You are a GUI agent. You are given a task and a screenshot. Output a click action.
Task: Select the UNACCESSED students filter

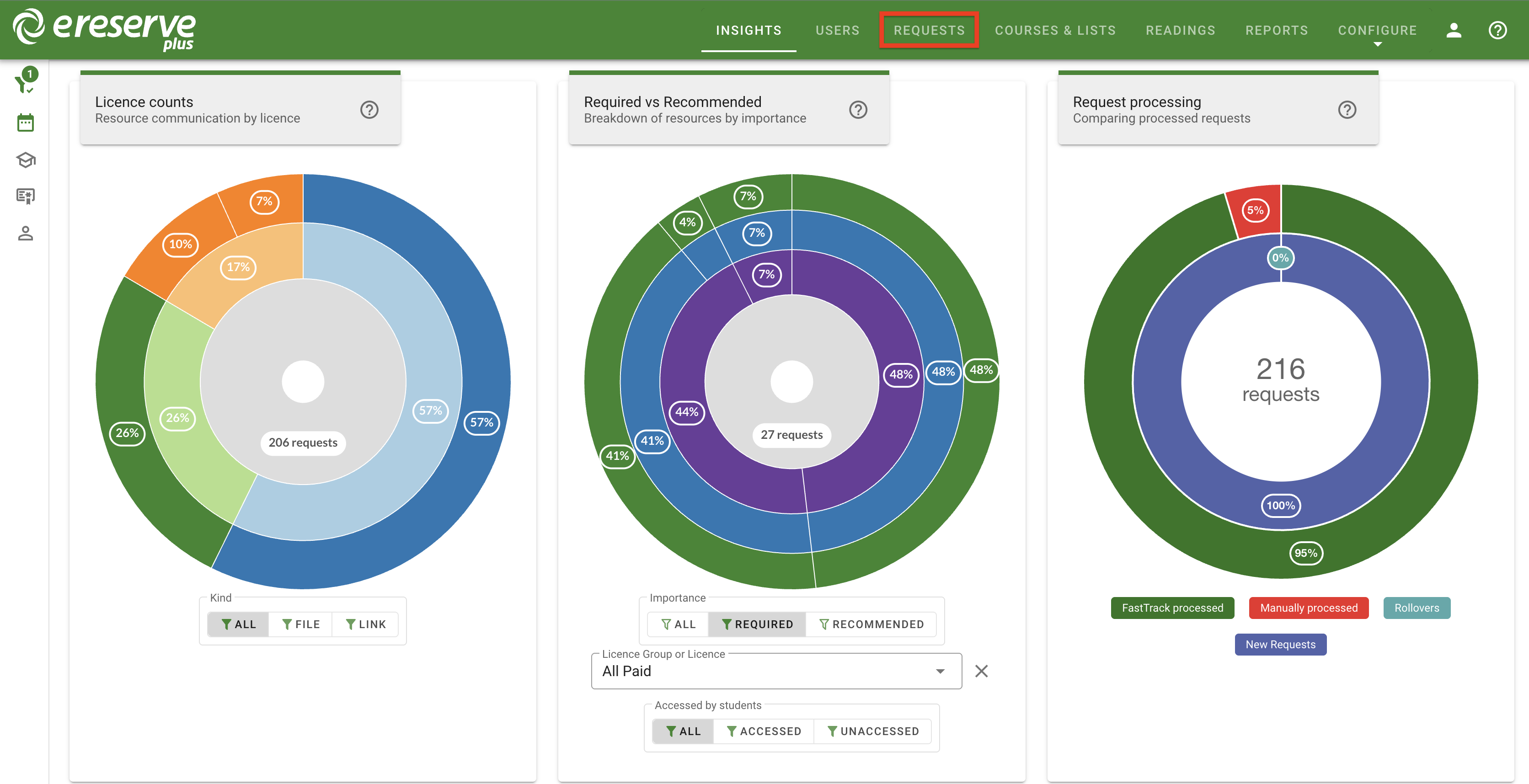click(872, 731)
